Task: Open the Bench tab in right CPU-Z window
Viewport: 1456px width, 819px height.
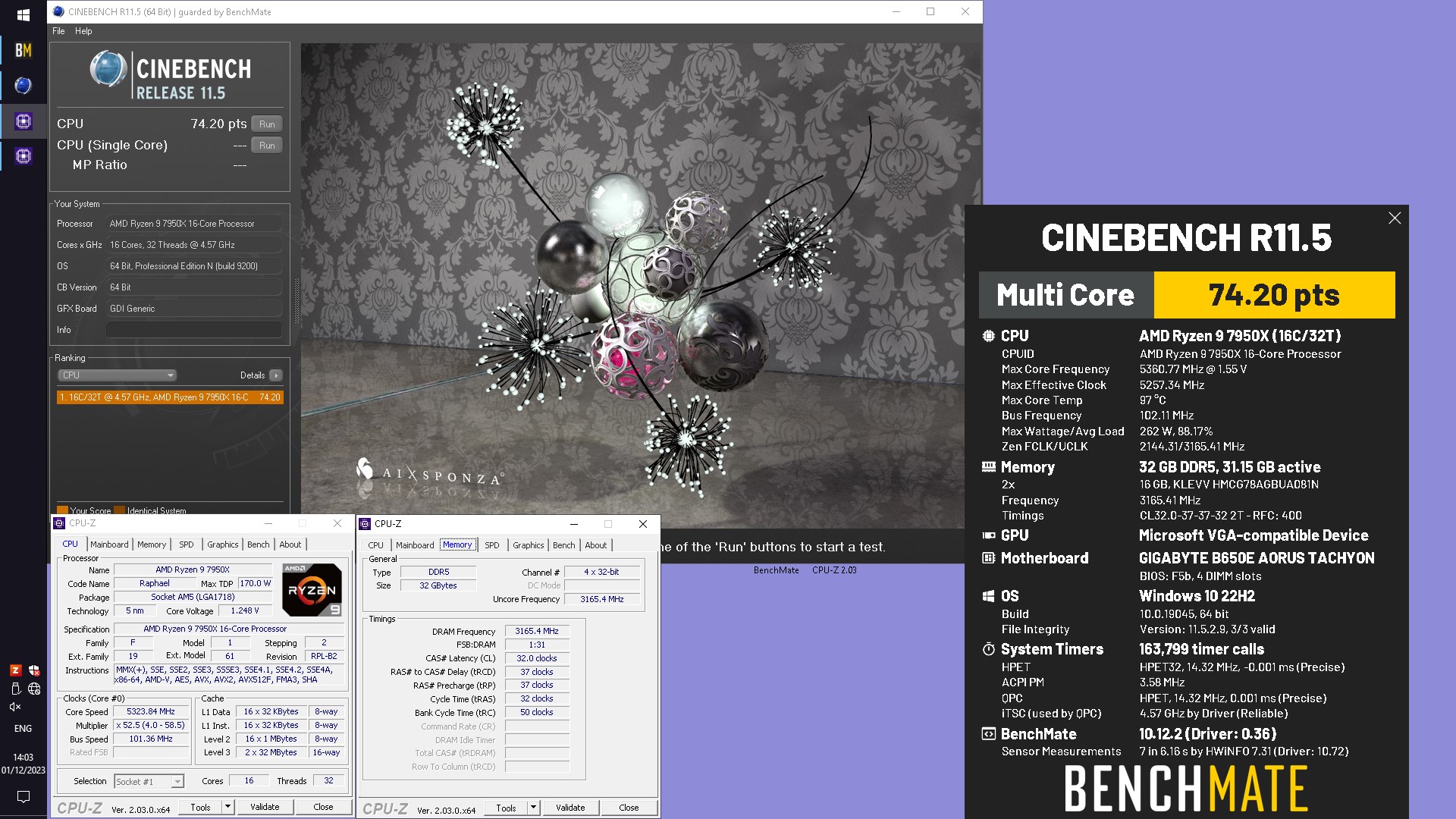Action: [x=564, y=545]
